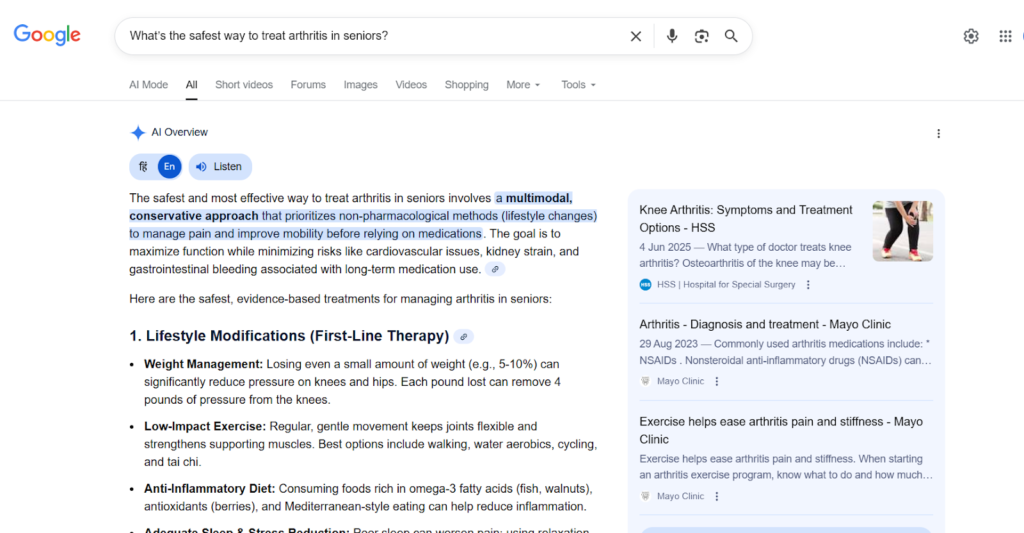The image size is (1024, 533).
Task: Expand the More dropdown
Action: (523, 85)
